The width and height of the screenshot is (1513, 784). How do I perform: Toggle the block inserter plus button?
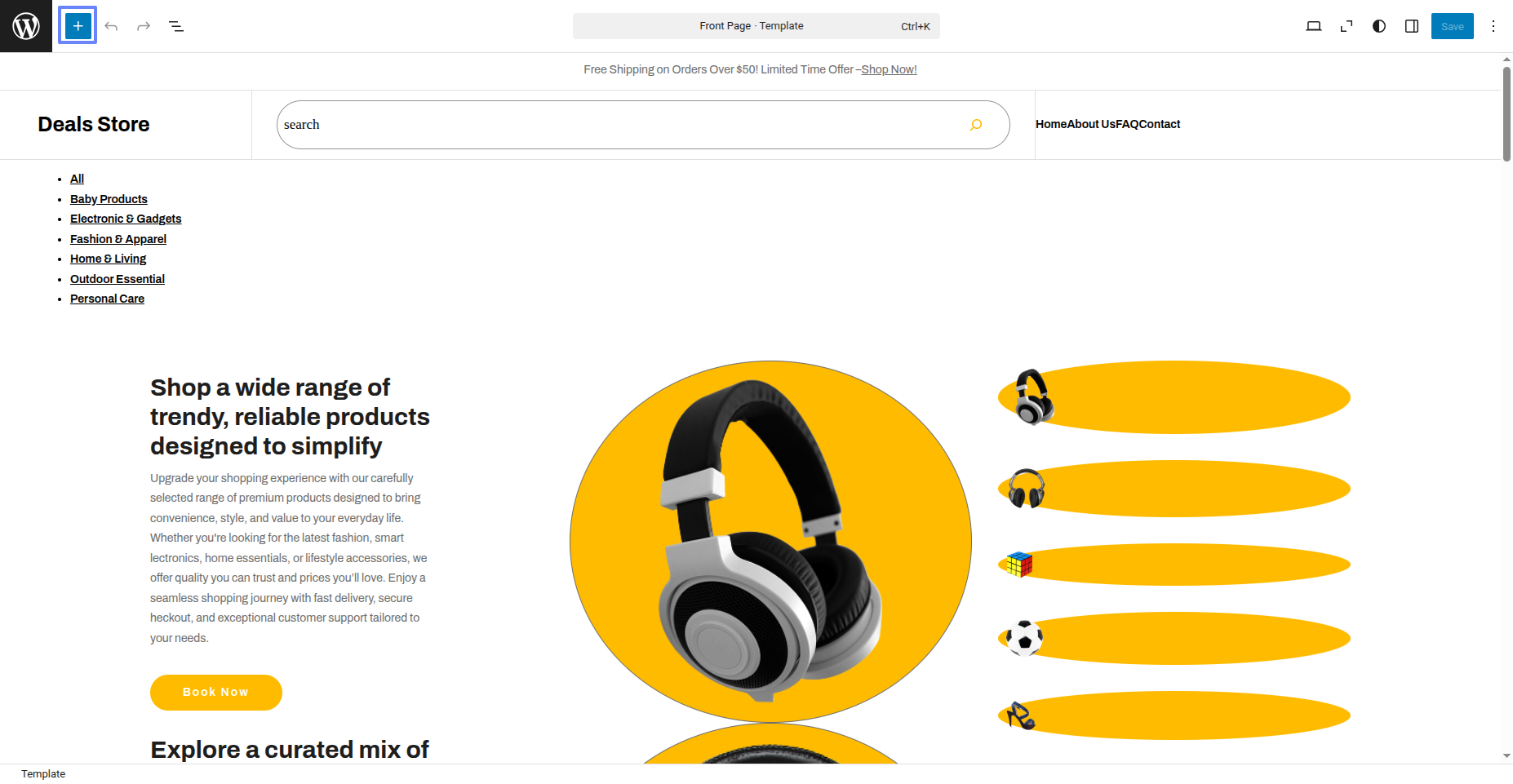pyautogui.click(x=78, y=26)
